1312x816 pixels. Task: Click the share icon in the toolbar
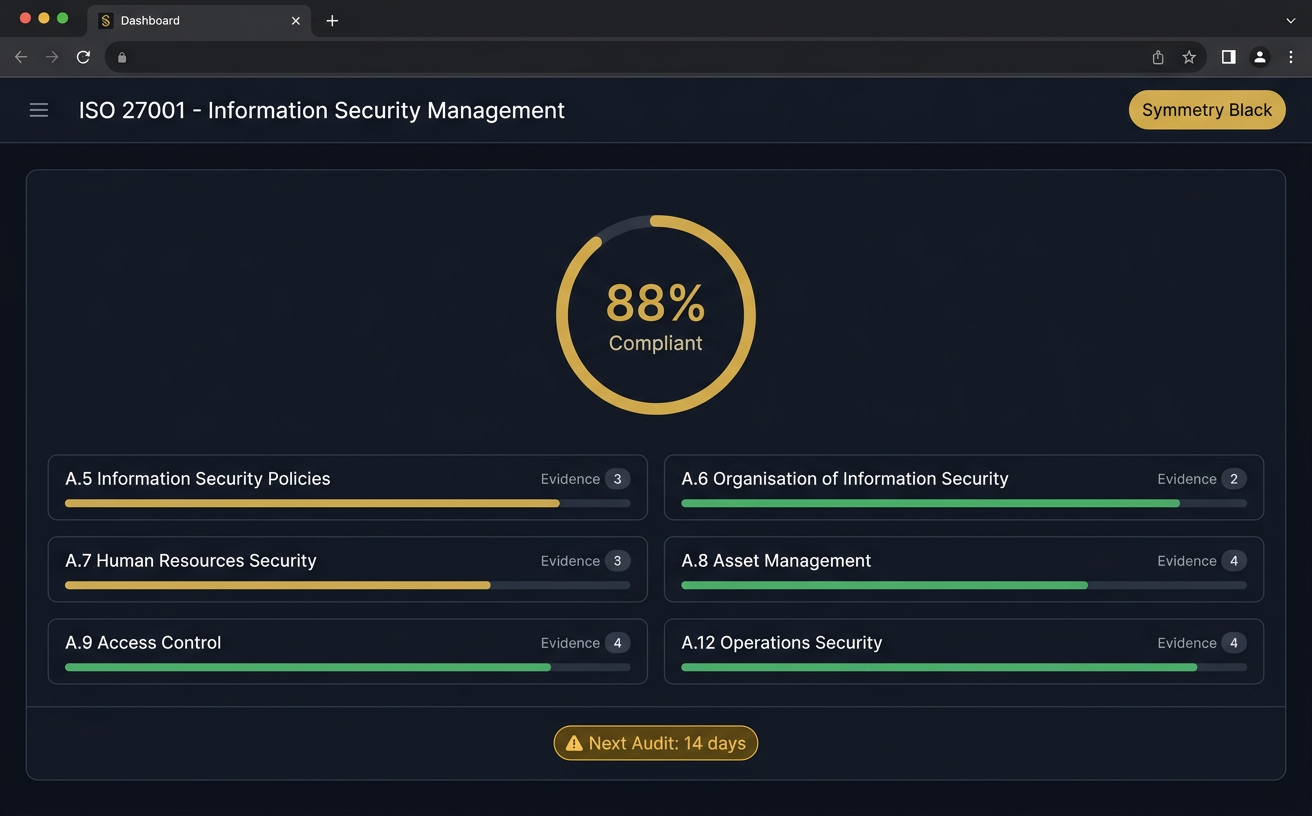pyautogui.click(x=1157, y=57)
